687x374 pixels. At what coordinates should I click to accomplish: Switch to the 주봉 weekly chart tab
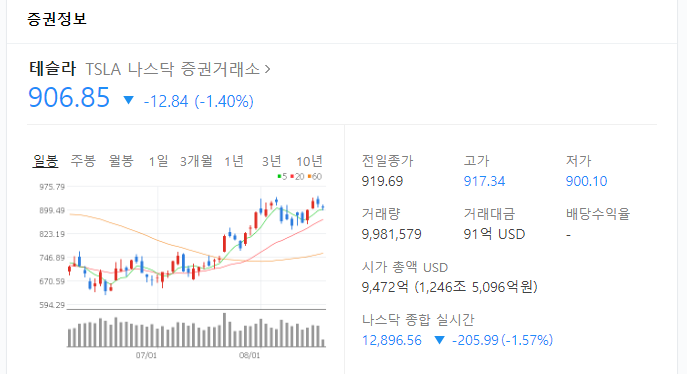tap(83, 161)
